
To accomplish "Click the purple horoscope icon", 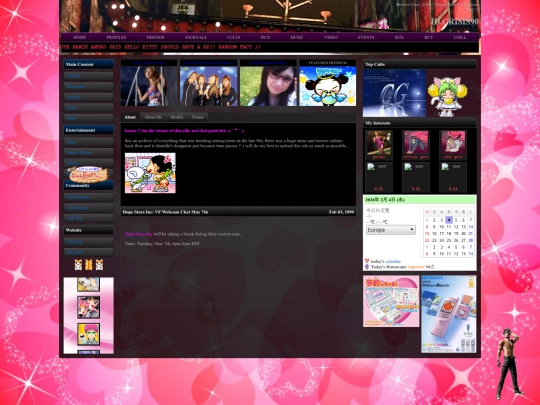I will tap(367, 267).
